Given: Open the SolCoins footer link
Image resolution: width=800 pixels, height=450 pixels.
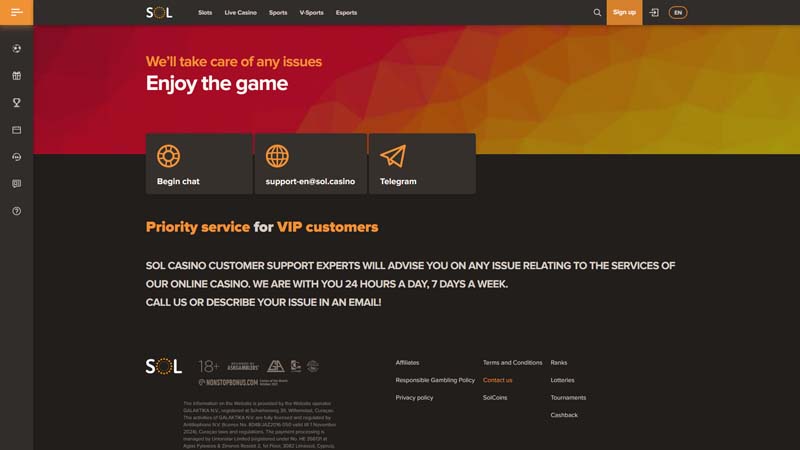Looking at the screenshot, I should click(495, 397).
